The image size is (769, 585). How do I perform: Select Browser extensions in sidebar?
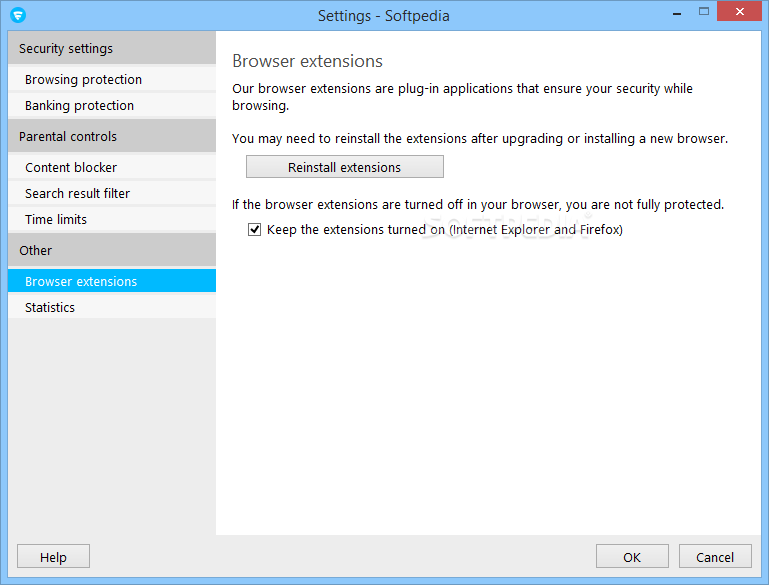coord(112,280)
